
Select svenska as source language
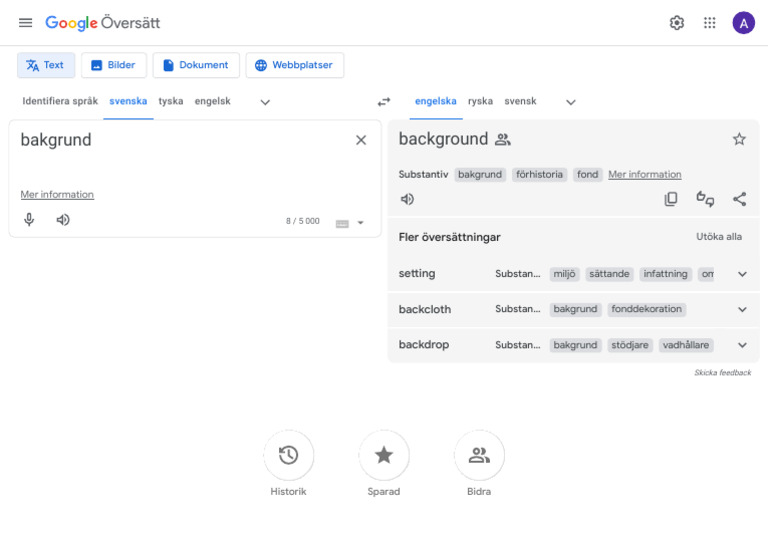(128, 101)
